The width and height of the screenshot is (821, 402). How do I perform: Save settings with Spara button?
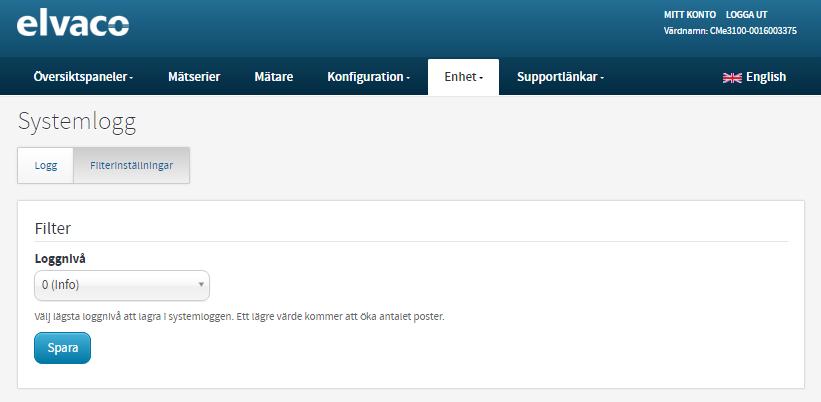62,348
